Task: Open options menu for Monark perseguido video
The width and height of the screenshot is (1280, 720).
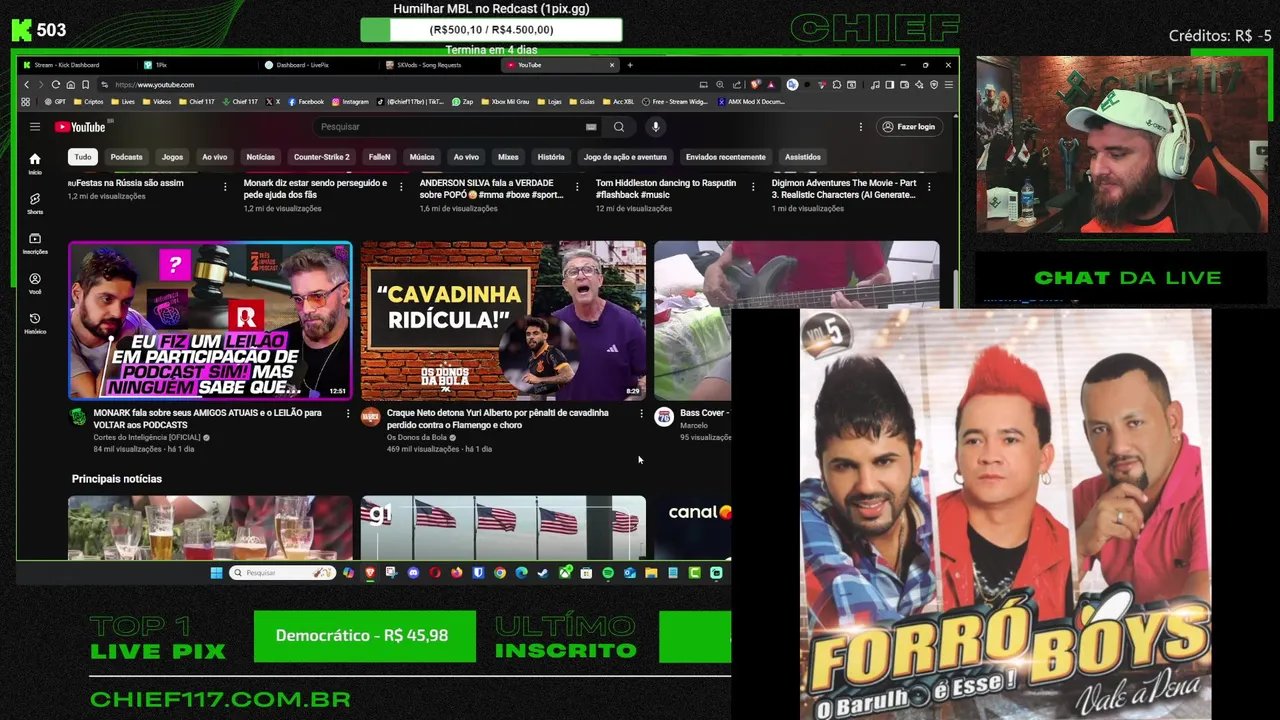Action: [x=402, y=187]
